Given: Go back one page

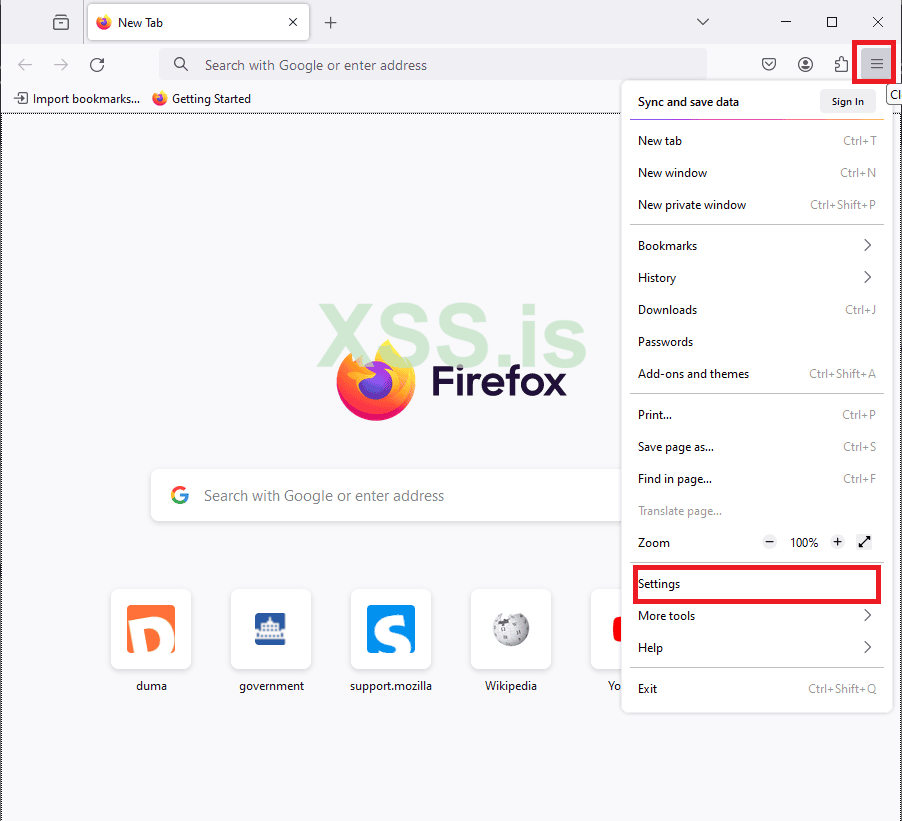Looking at the screenshot, I should click(x=25, y=64).
